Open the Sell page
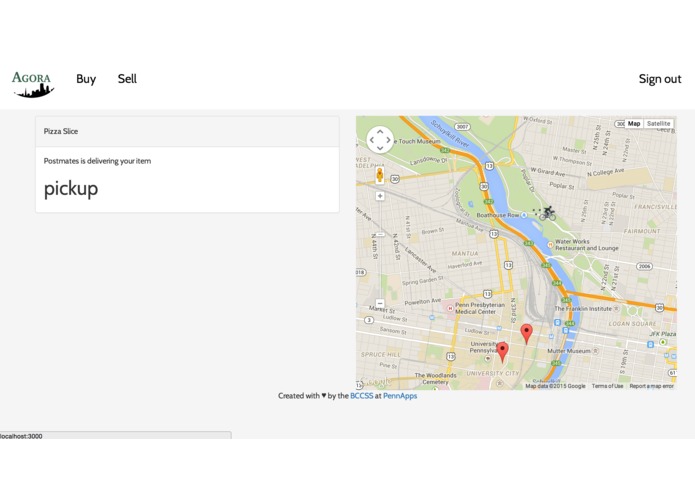This screenshot has height=494, width=695. pyautogui.click(x=127, y=79)
